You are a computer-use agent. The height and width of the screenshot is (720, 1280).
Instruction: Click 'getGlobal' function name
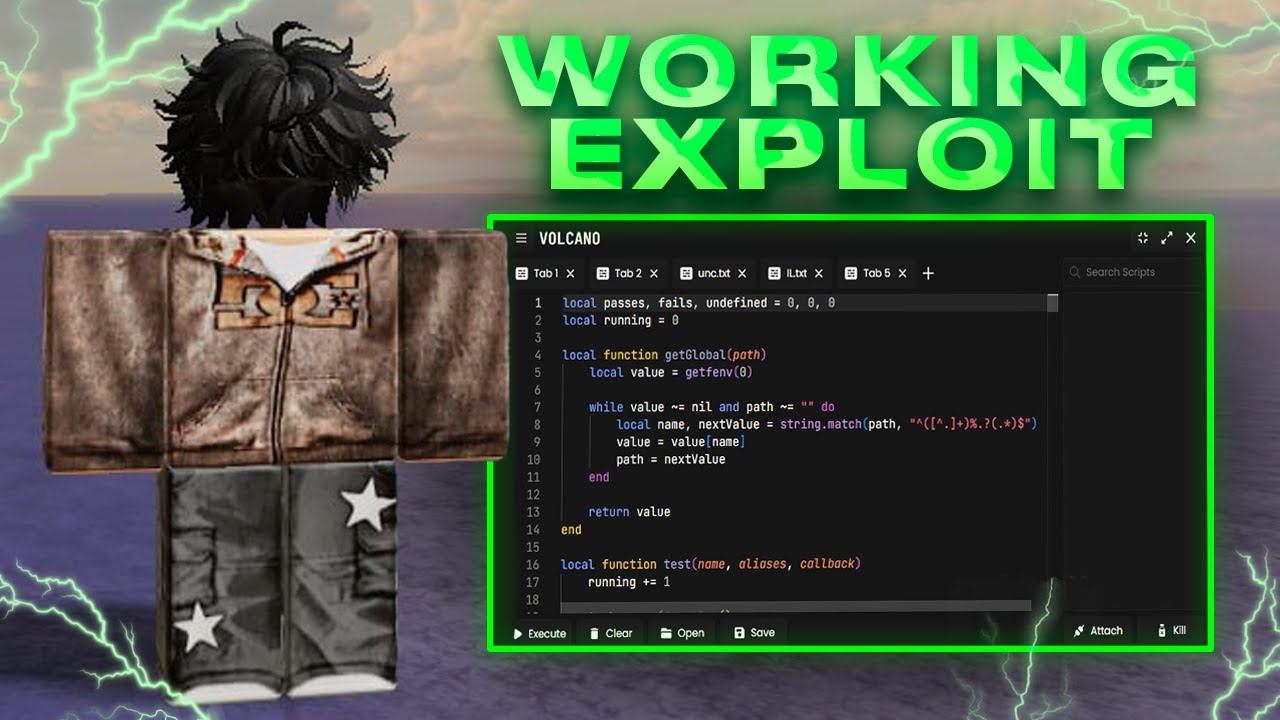coord(695,355)
